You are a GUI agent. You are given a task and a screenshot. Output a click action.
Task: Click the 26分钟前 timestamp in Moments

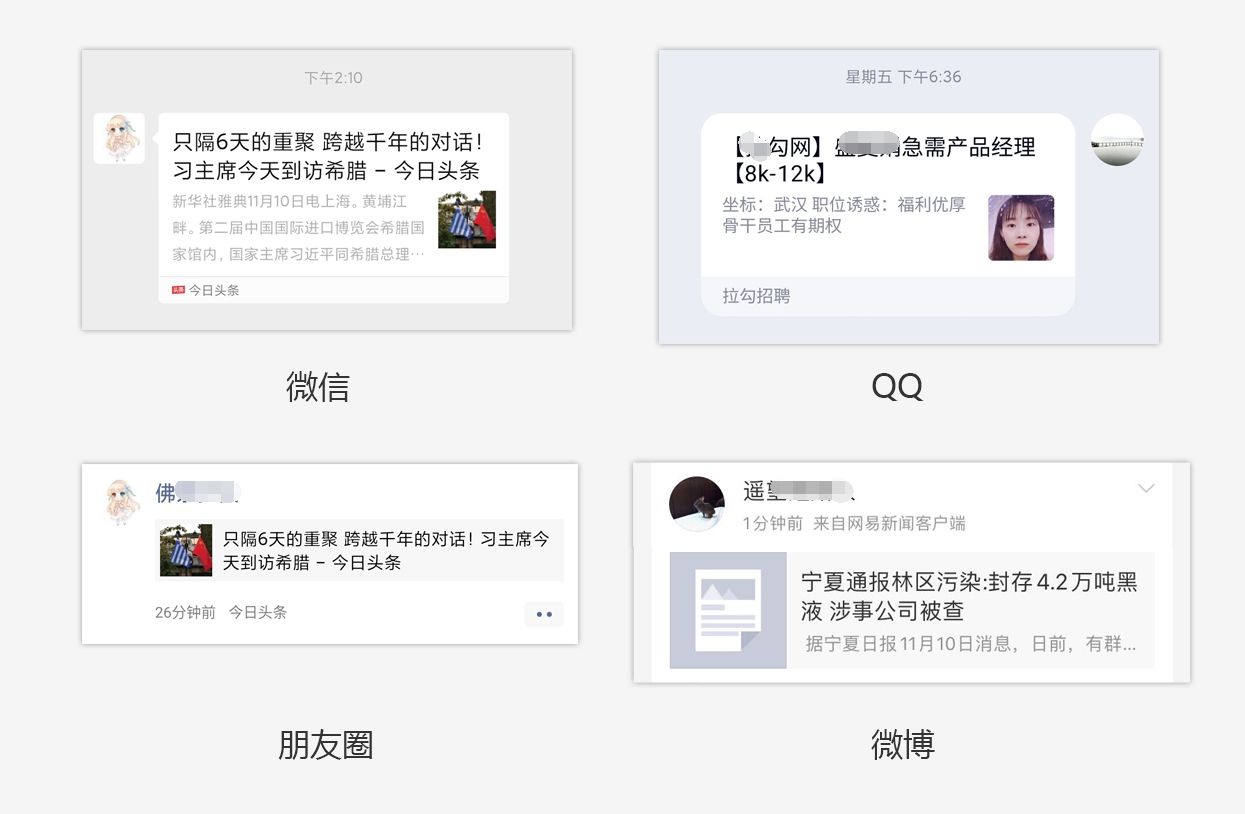185,612
